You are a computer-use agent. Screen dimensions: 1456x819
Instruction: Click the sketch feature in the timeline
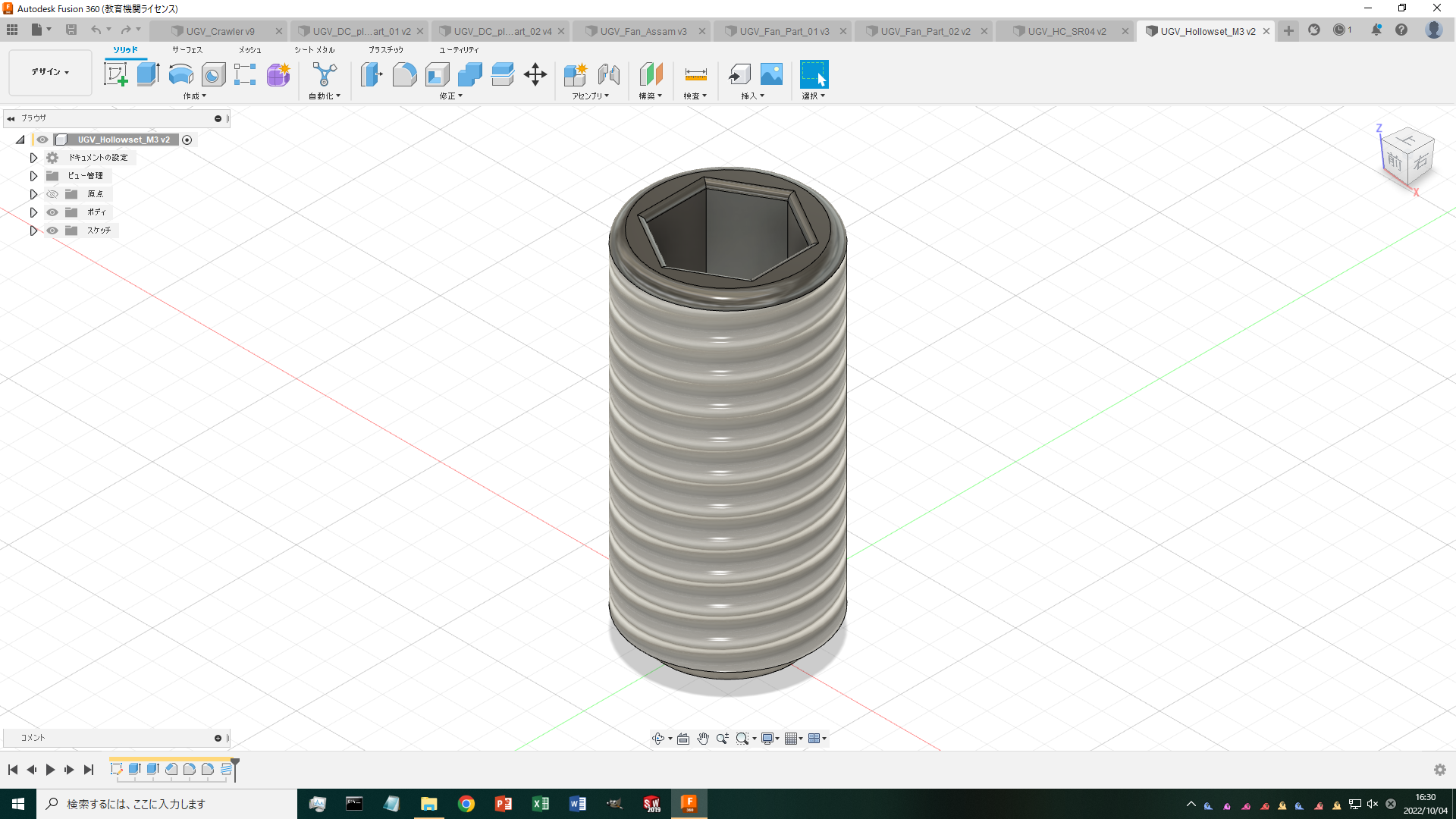click(116, 769)
